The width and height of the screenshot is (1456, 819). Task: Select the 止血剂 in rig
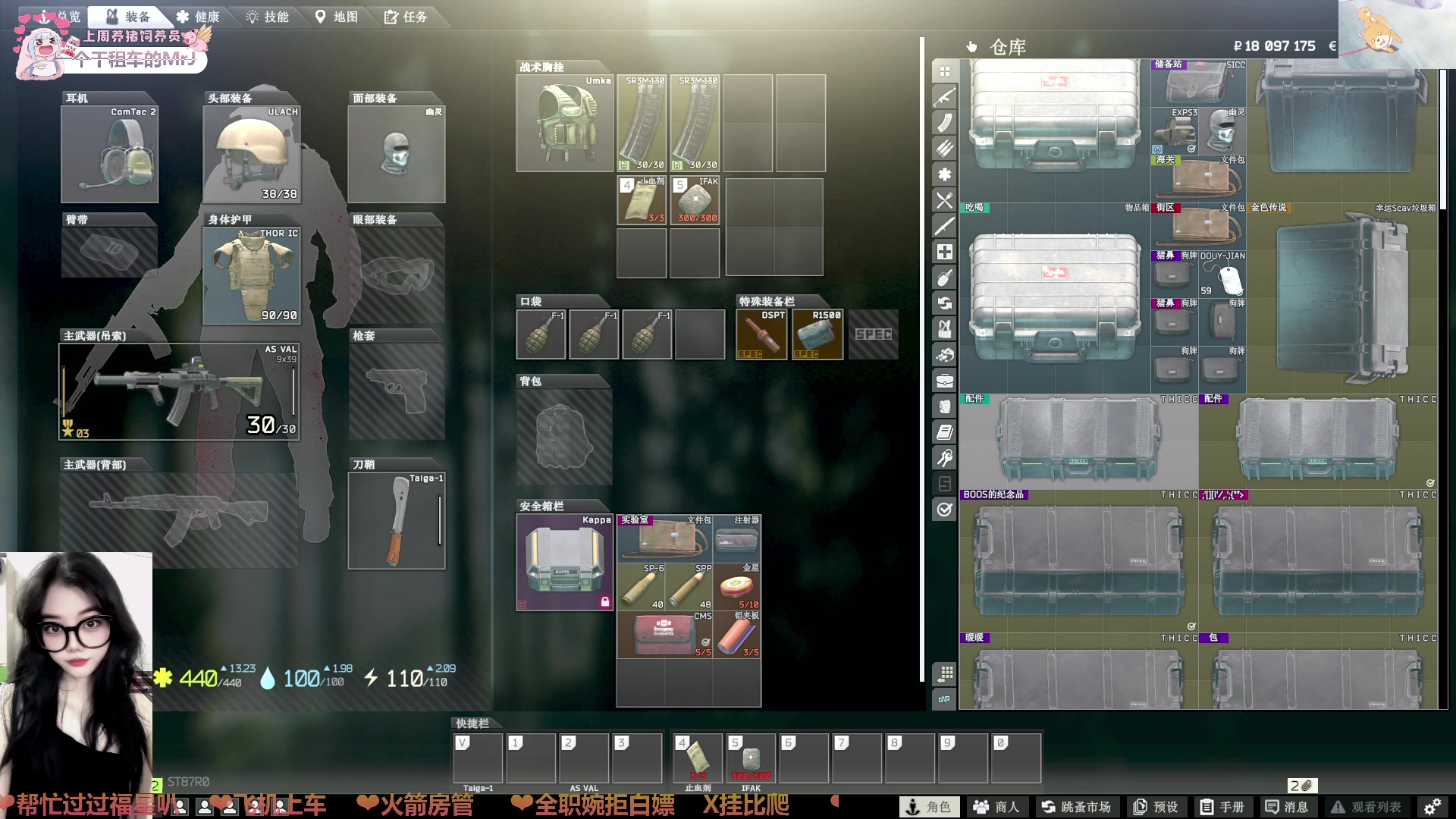642,201
